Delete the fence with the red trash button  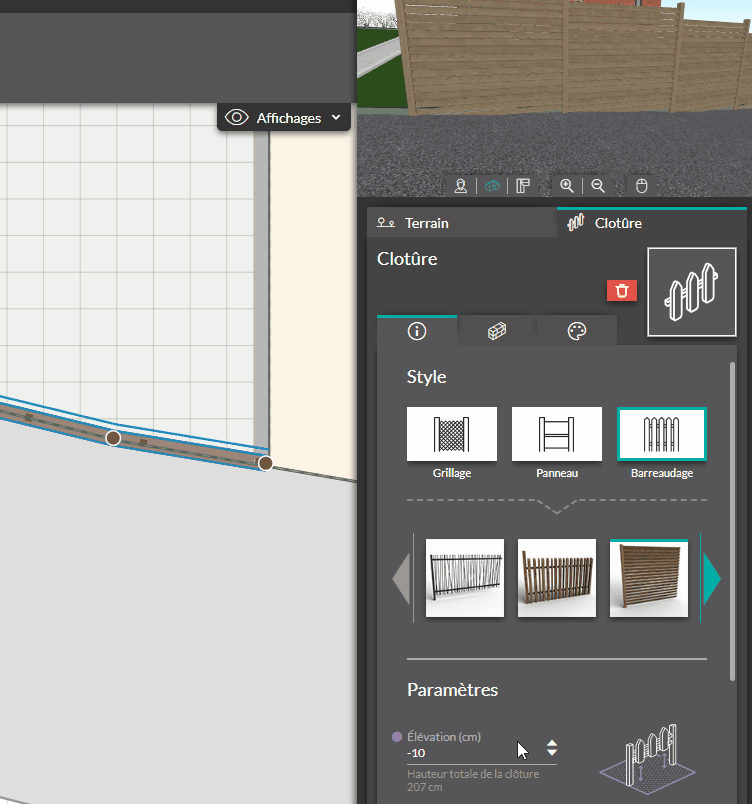pyautogui.click(x=621, y=291)
